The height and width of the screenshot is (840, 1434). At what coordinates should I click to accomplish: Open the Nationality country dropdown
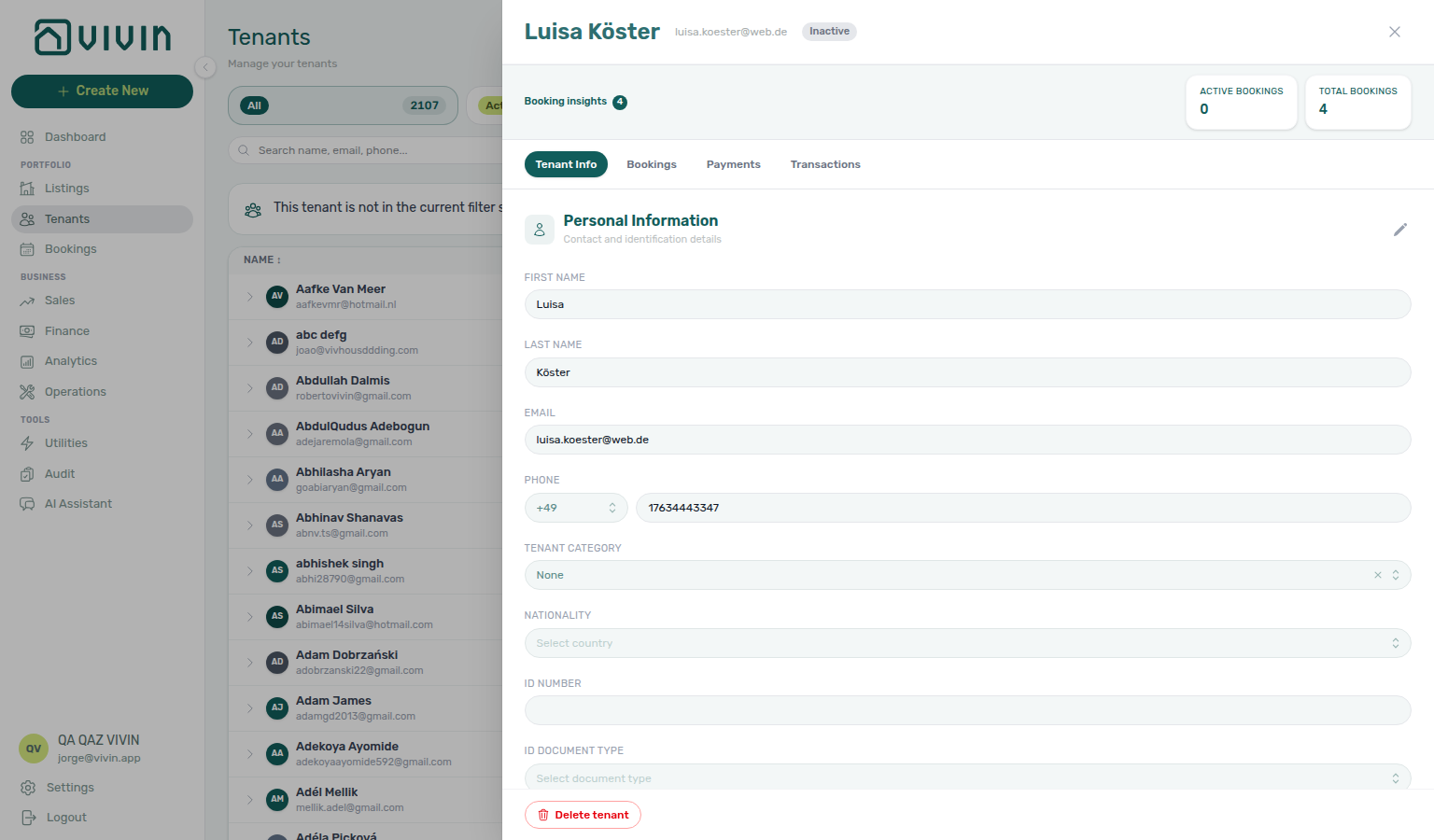coord(967,643)
